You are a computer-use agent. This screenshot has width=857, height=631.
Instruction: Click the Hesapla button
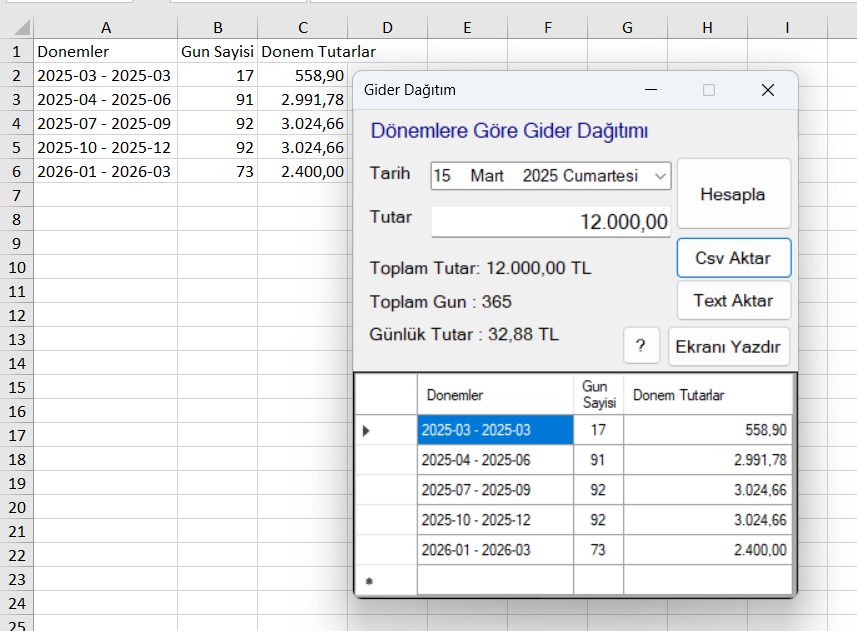[733, 194]
